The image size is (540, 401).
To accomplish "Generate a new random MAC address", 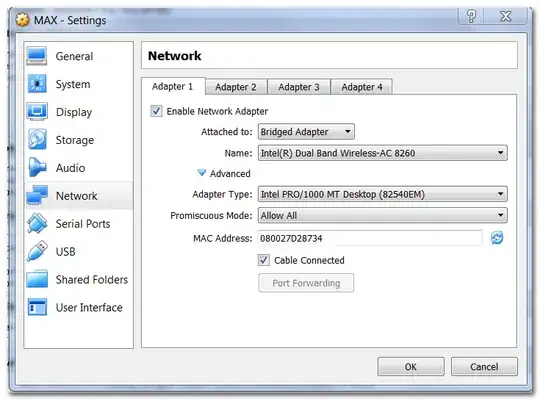I will click(497, 238).
